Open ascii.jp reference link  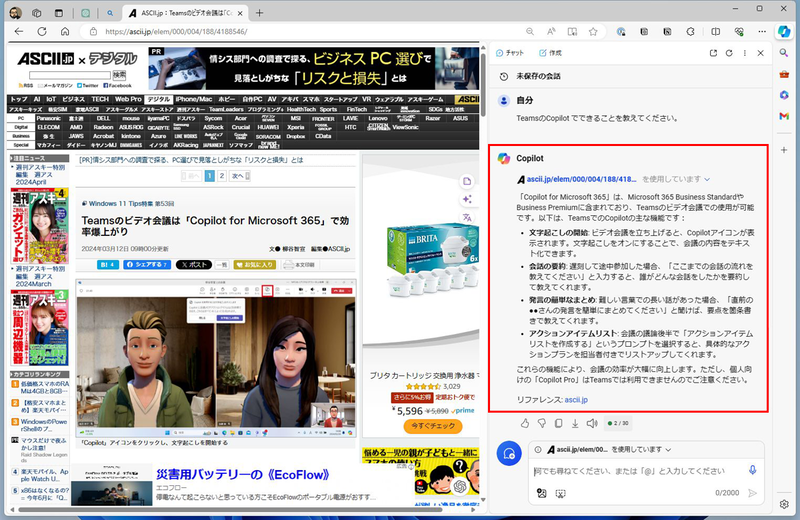point(576,400)
